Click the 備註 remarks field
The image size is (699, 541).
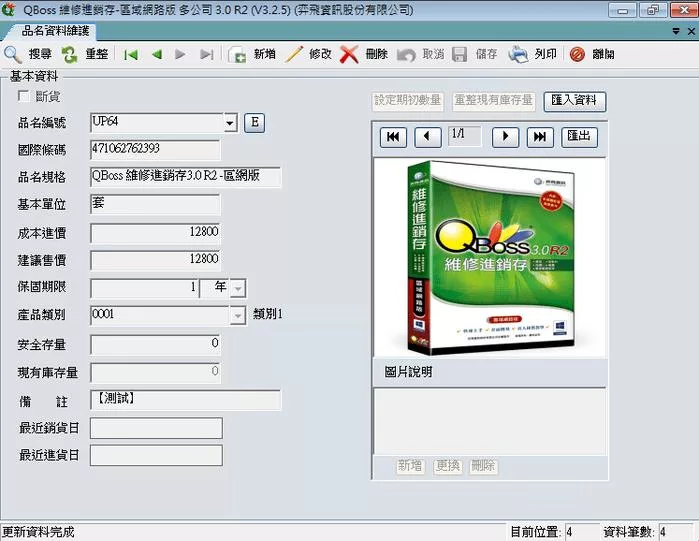(185, 400)
